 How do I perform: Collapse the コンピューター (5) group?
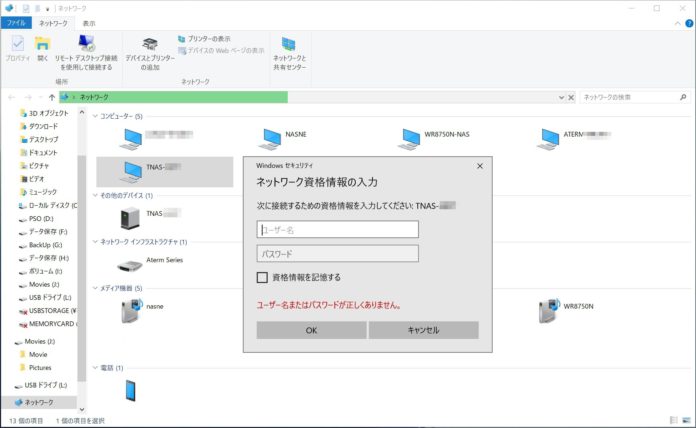point(95,116)
